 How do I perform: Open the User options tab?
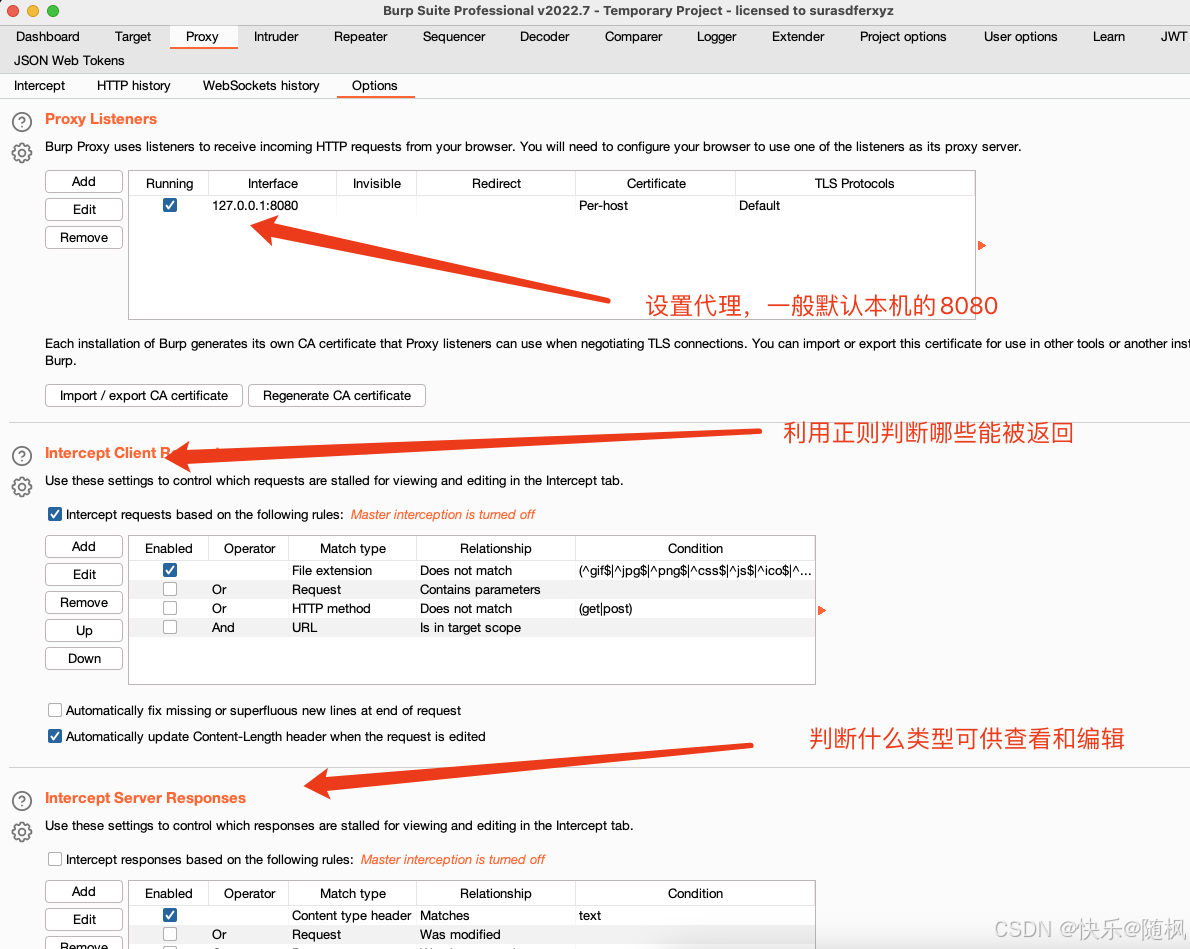coord(1020,36)
